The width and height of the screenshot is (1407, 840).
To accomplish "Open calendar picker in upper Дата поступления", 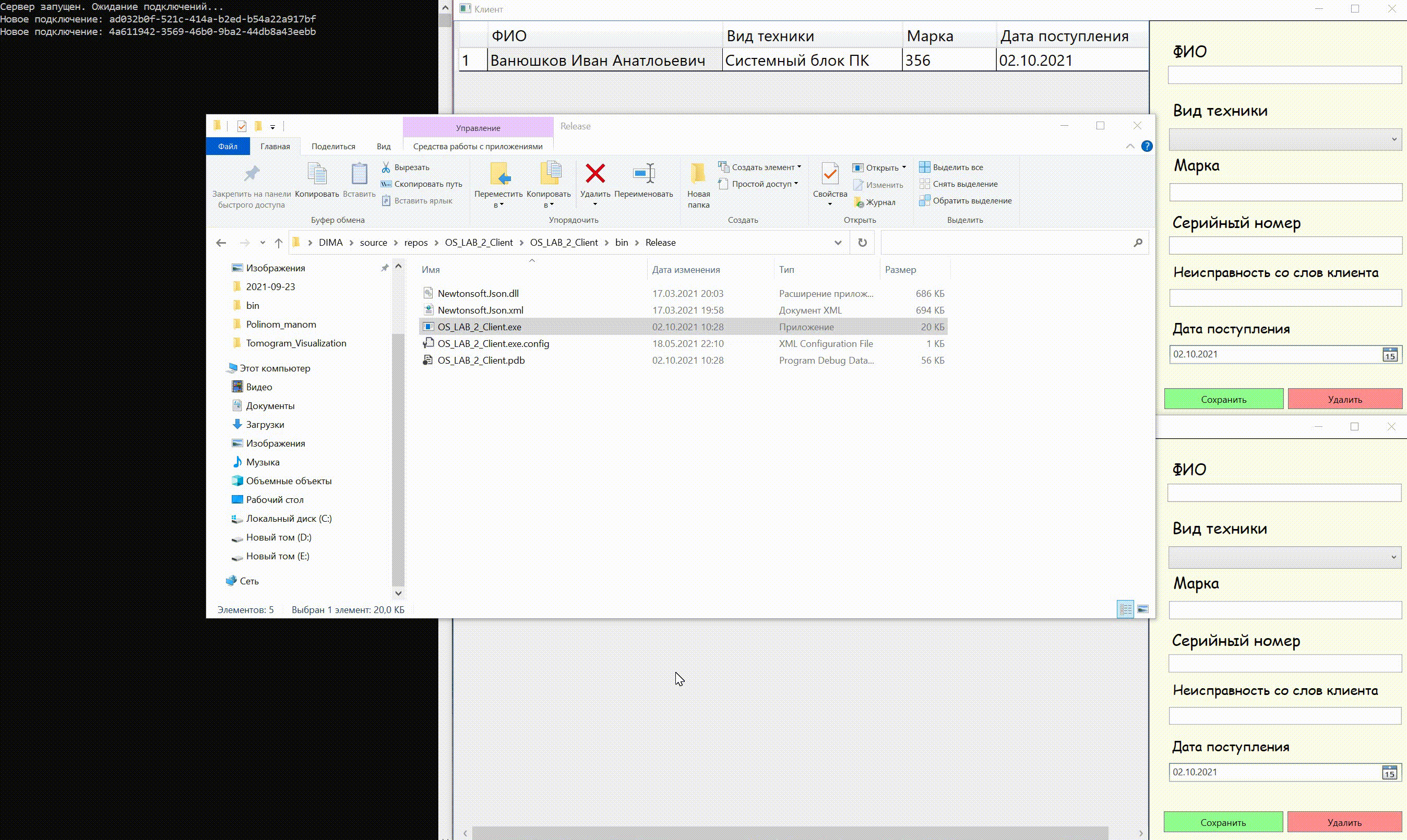I will pyautogui.click(x=1389, y=355).
